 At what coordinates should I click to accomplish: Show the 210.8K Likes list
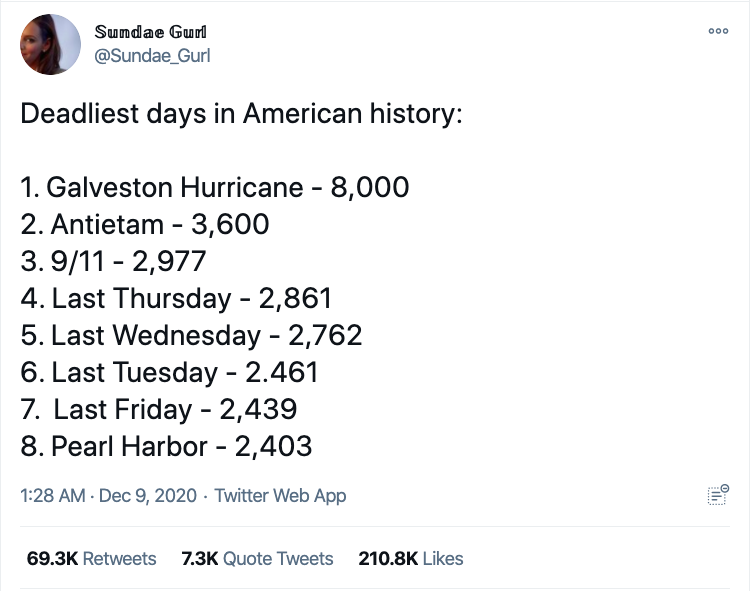410,558
